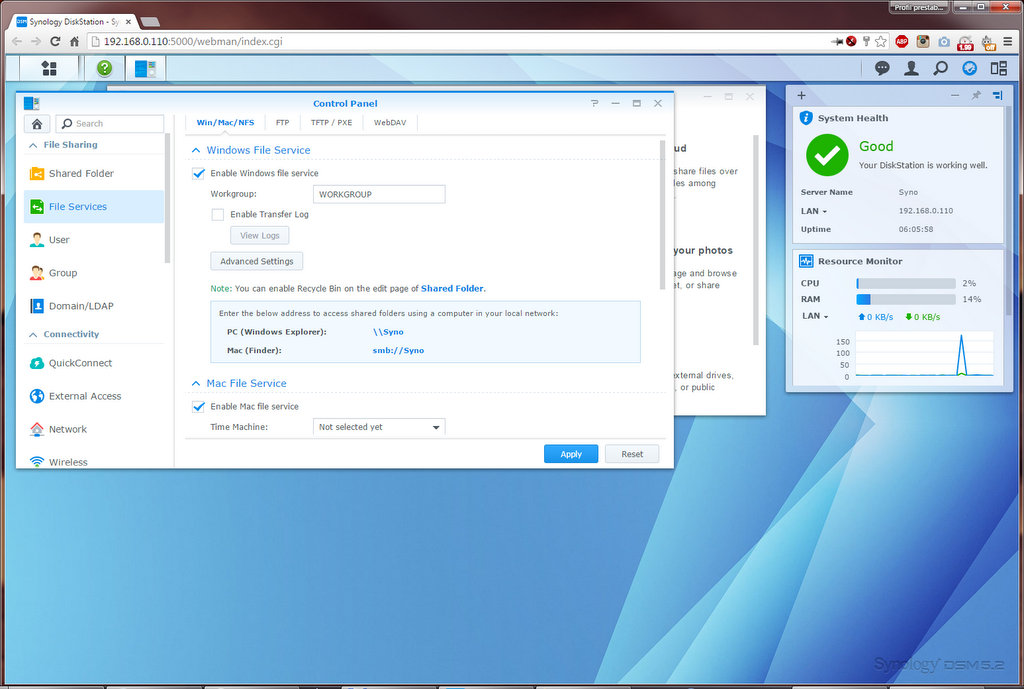This screenshot has height=689, width=1024.
Task: Toggle Enable Windows file service checkbox
Action: click(x=199, y=173)
